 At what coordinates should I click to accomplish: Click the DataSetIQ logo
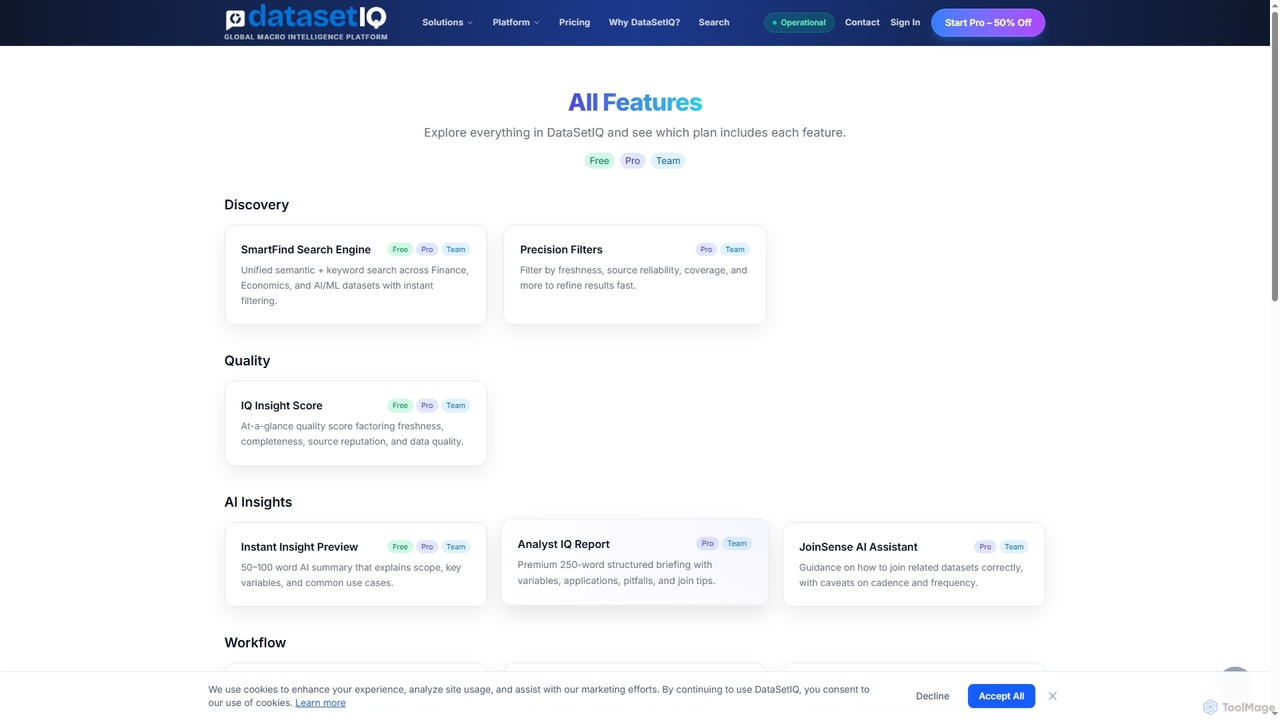[306, 22]
